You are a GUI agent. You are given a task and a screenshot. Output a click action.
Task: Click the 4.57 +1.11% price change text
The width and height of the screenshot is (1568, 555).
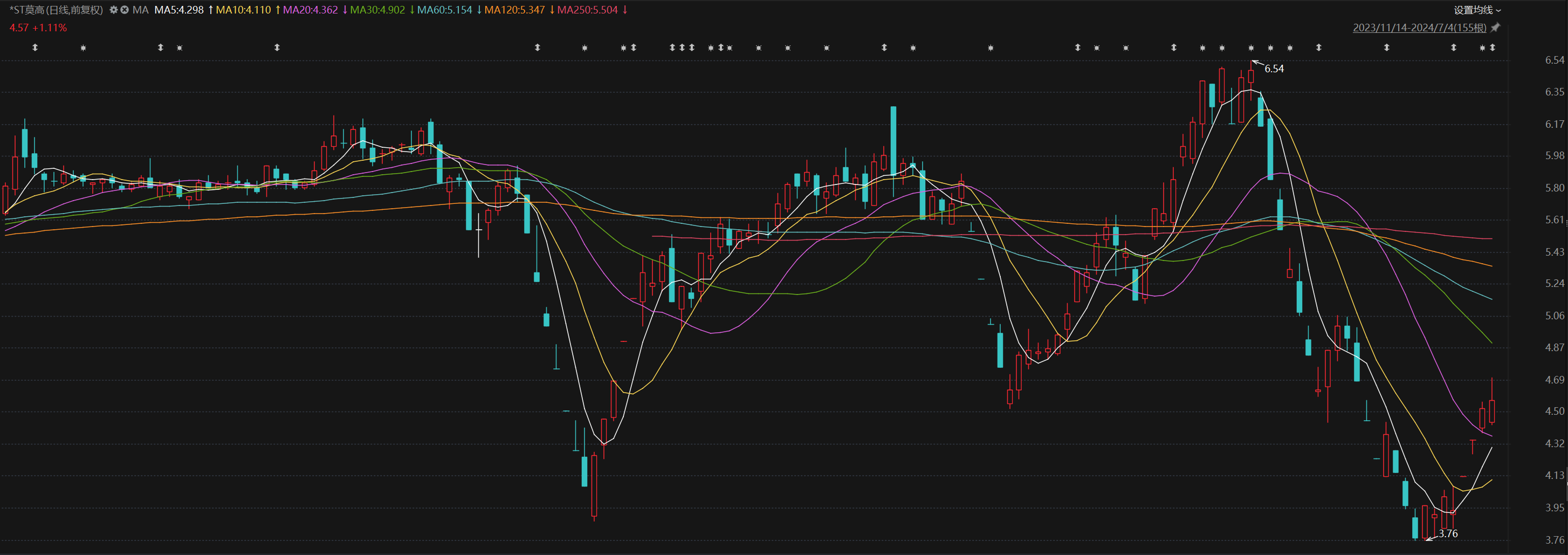pos(38,28)
